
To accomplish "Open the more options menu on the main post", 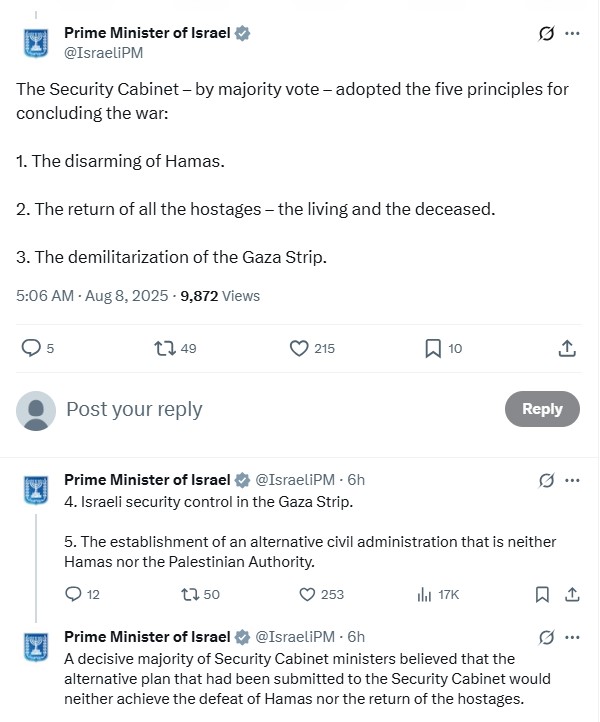I will pyautogui.click(x=572, y=34).
